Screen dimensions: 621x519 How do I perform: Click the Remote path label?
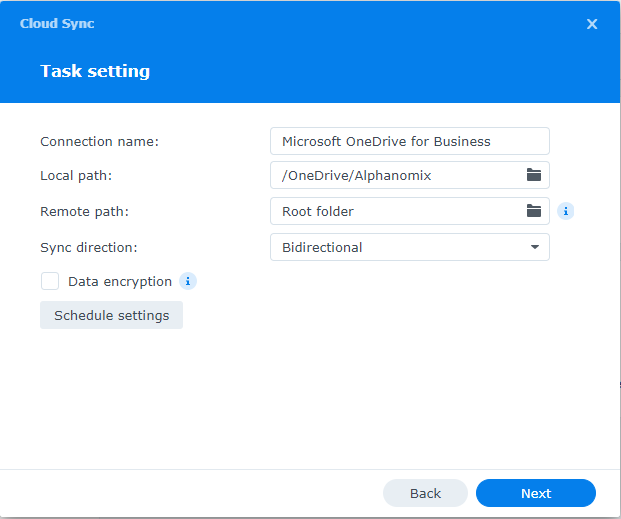point(84,212)
